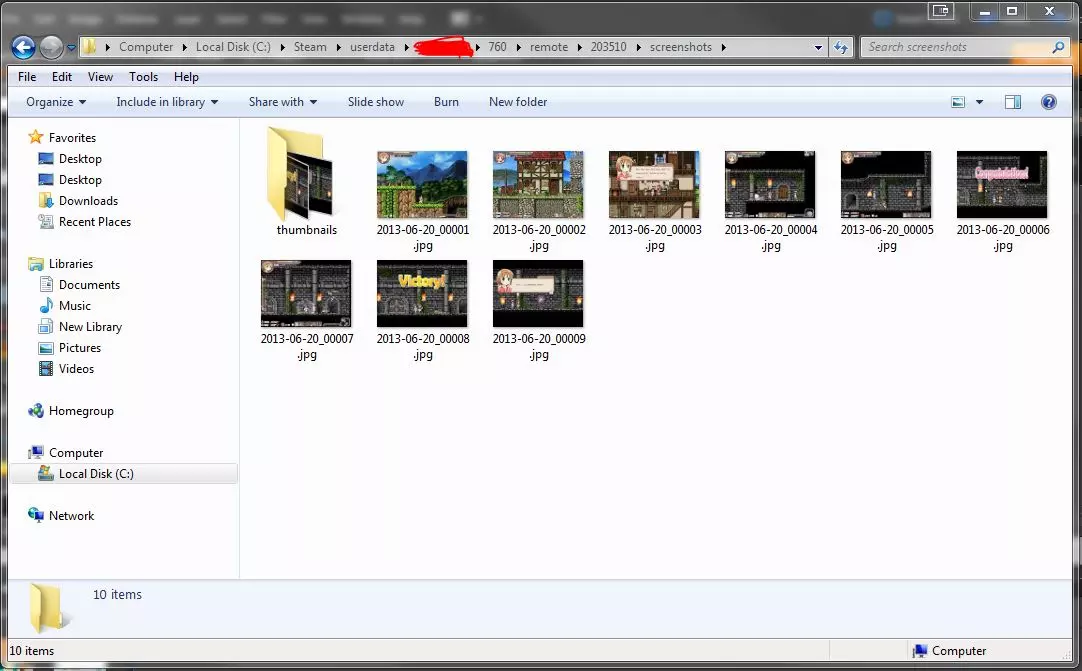Expand the Organize dropdown

point(56,101)
